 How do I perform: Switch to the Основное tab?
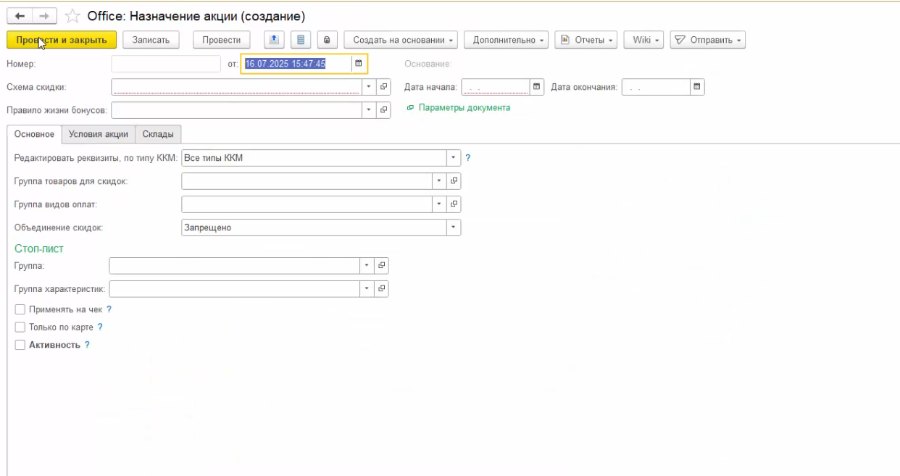(34, 134)
